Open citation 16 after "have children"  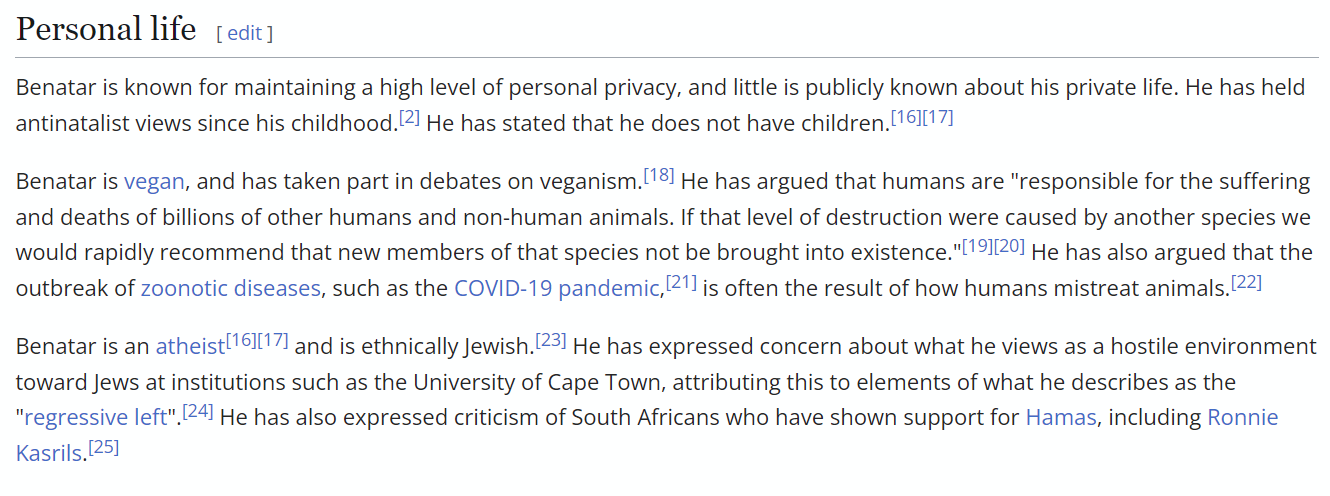pos(906,118)
